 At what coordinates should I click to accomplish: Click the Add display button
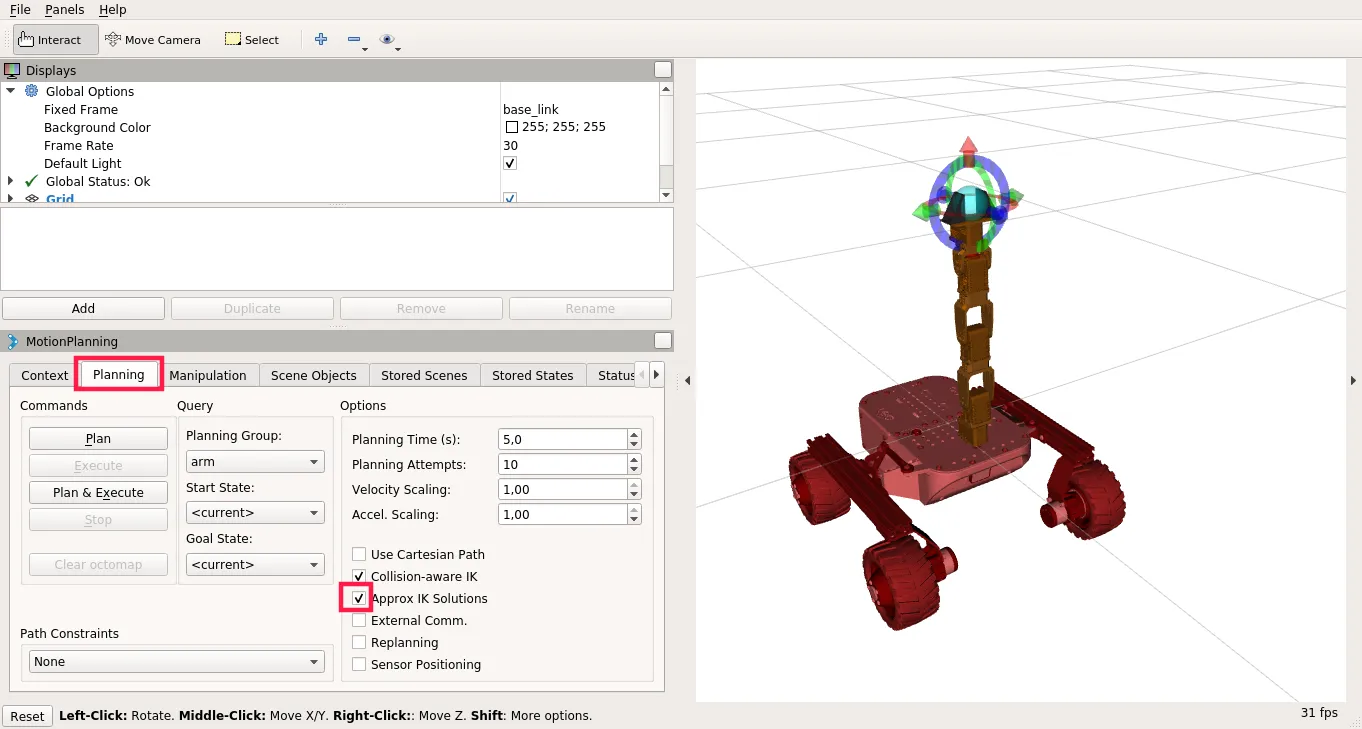click(x=83, y=308)
